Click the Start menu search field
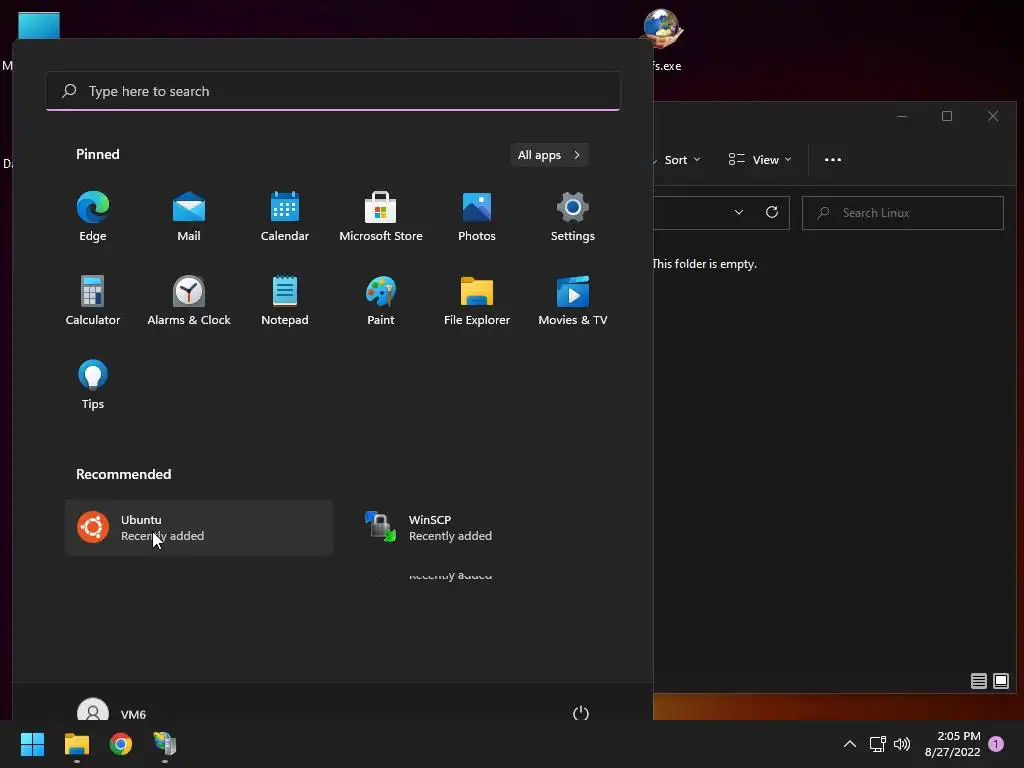 pos(333,91)
